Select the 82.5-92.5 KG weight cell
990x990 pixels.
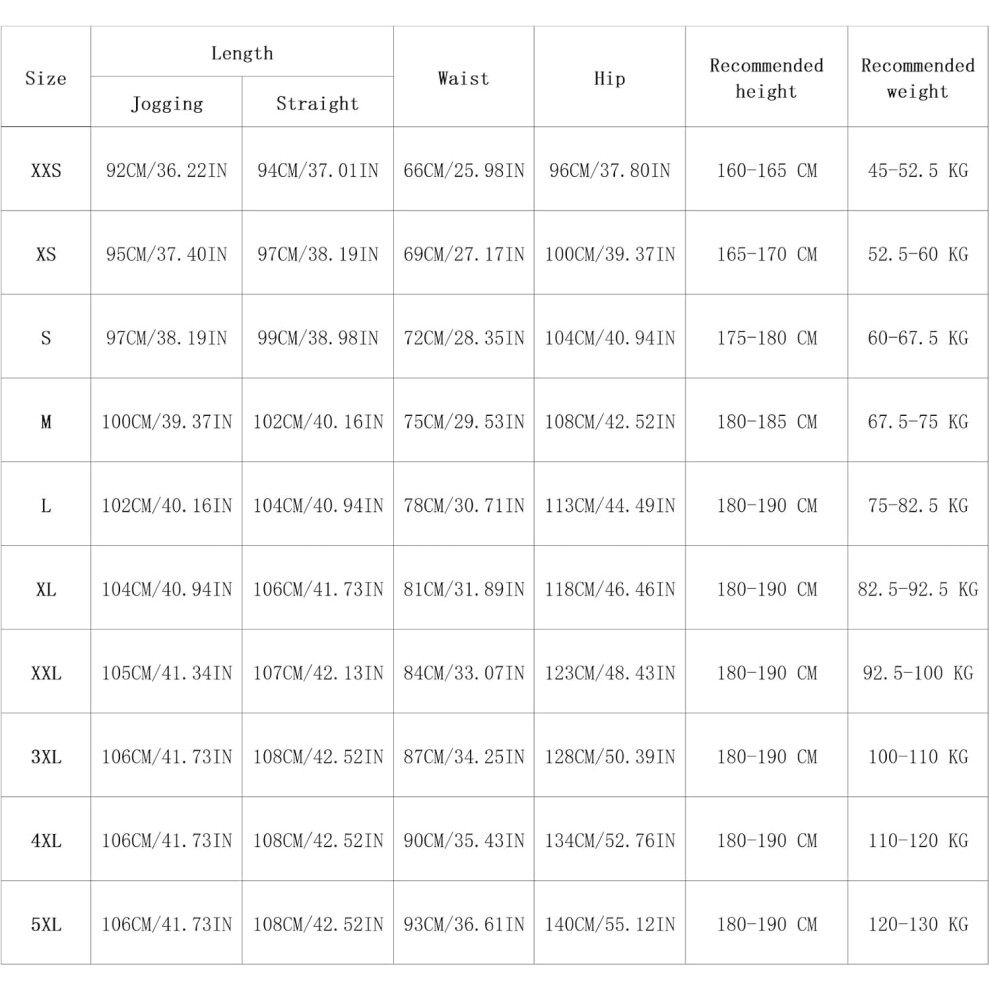pos(918,589)
